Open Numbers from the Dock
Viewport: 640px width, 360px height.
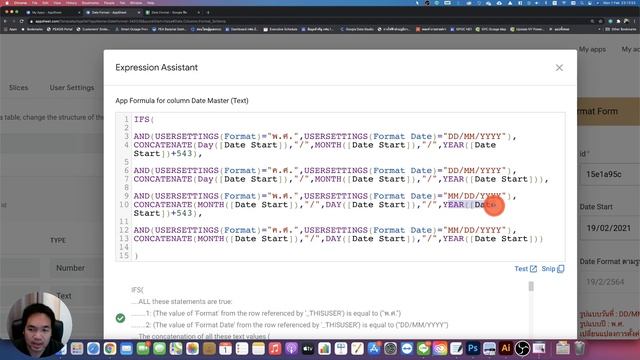coord(324,348)
